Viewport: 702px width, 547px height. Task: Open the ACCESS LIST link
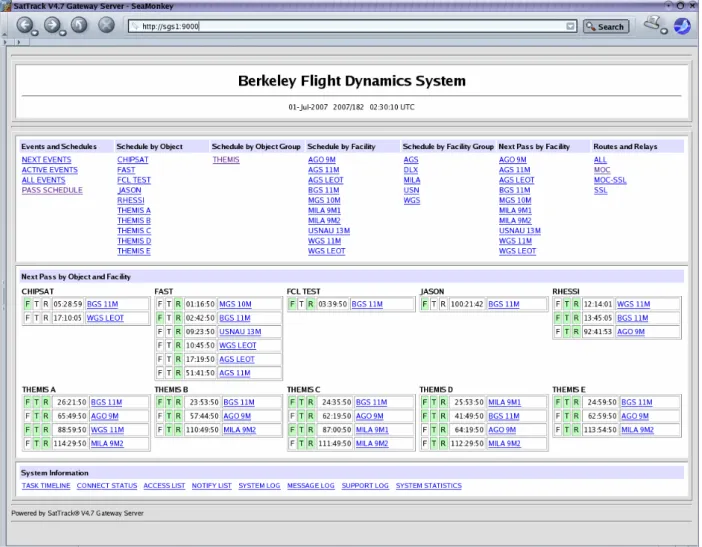164,486
